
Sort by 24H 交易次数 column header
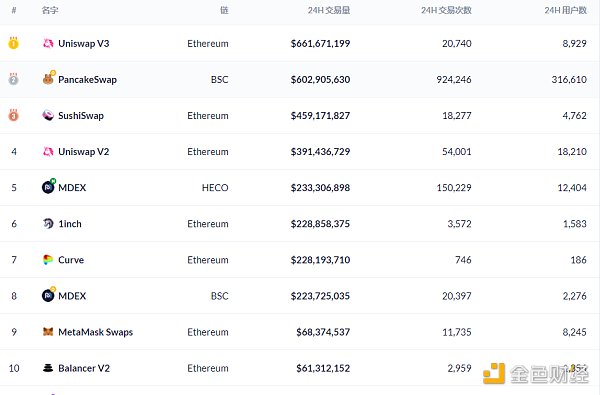click(446, 10)
